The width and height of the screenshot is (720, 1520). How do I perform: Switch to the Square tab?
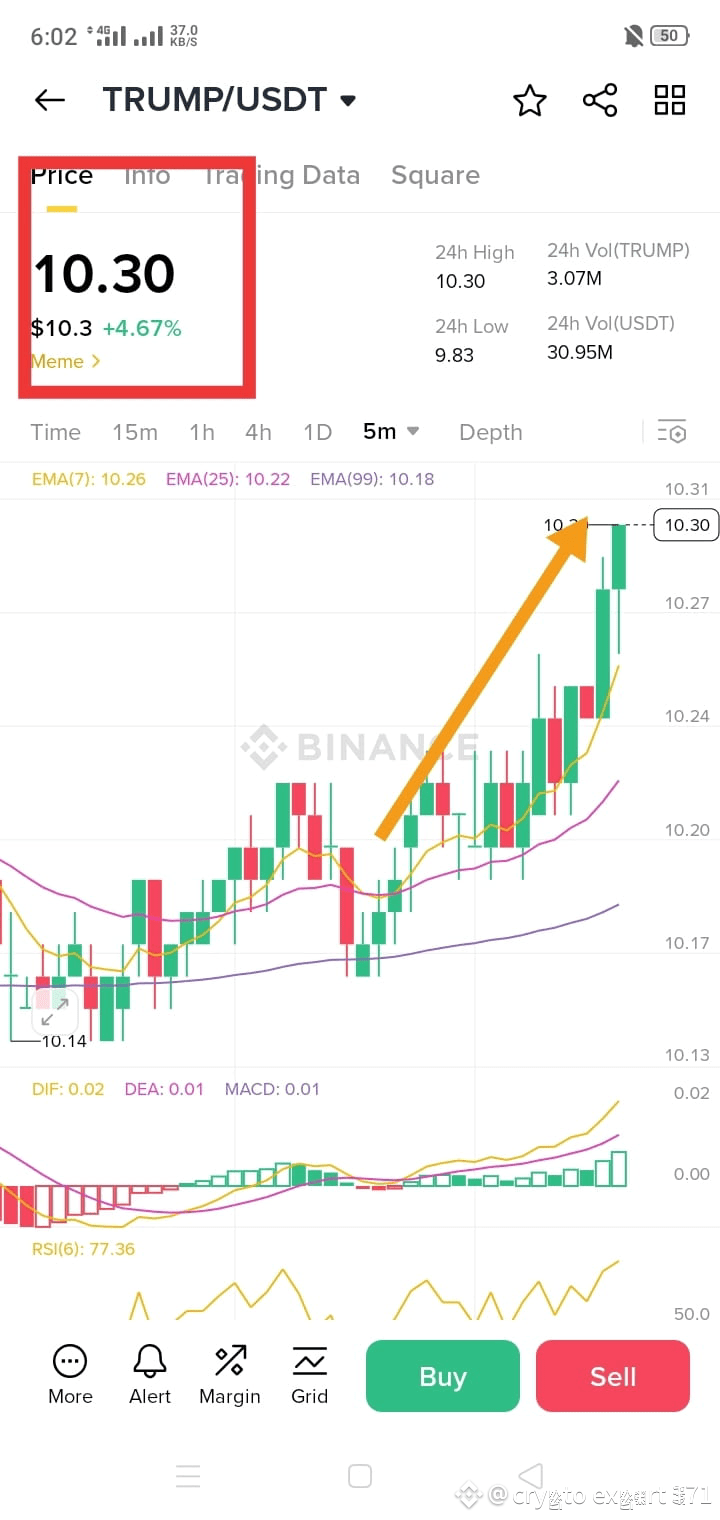coord(435,175)
